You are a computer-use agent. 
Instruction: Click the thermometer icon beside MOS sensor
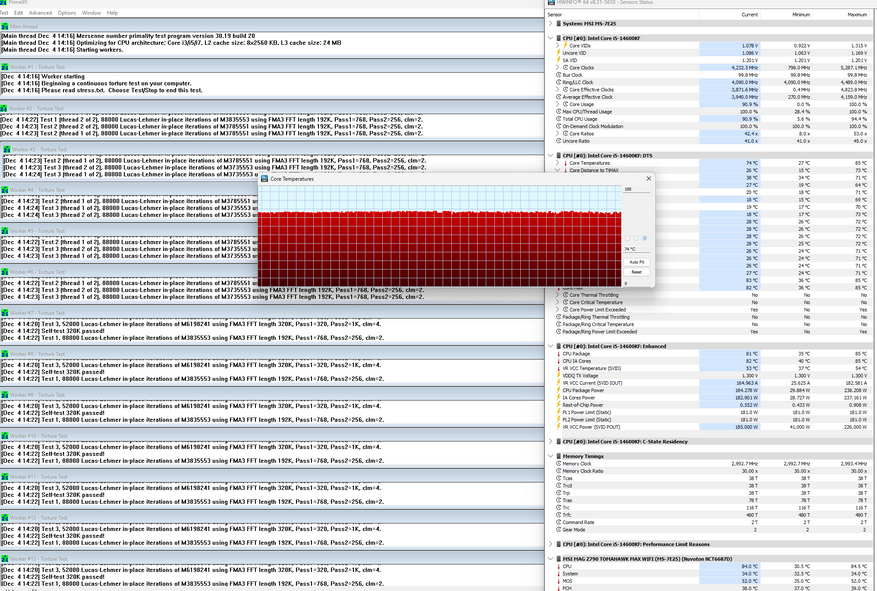tap(558, 580)
